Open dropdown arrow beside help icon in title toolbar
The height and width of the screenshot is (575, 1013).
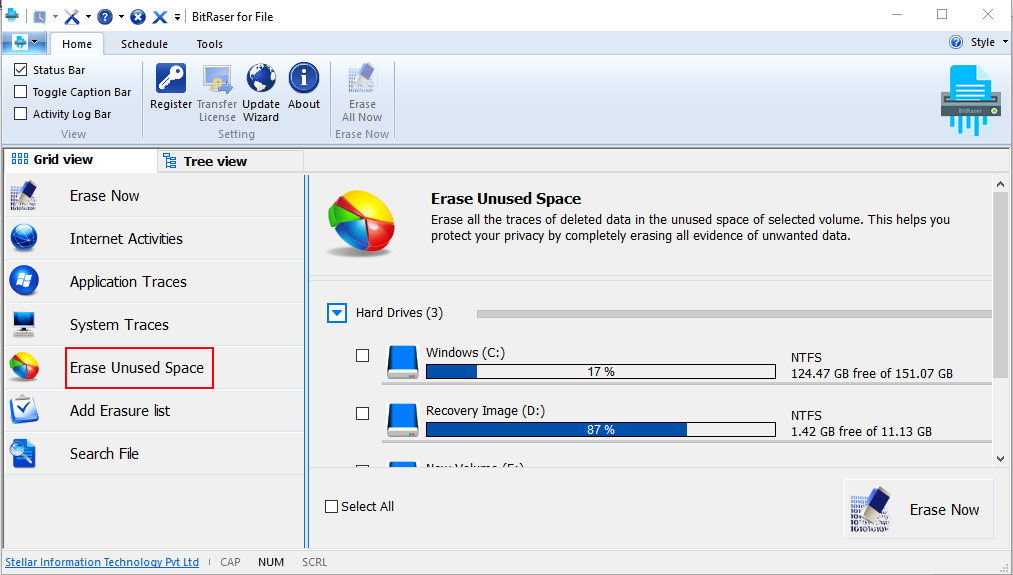click(121, 17)
